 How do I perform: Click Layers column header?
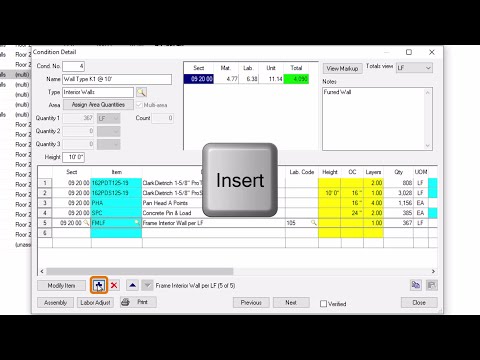click(x=373, y=172)
